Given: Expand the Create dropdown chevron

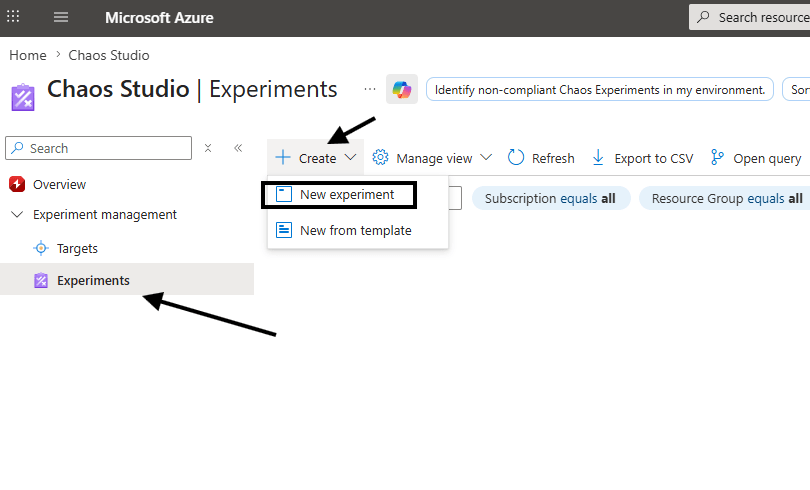Looking at the screenshot, I should (350, 158).
